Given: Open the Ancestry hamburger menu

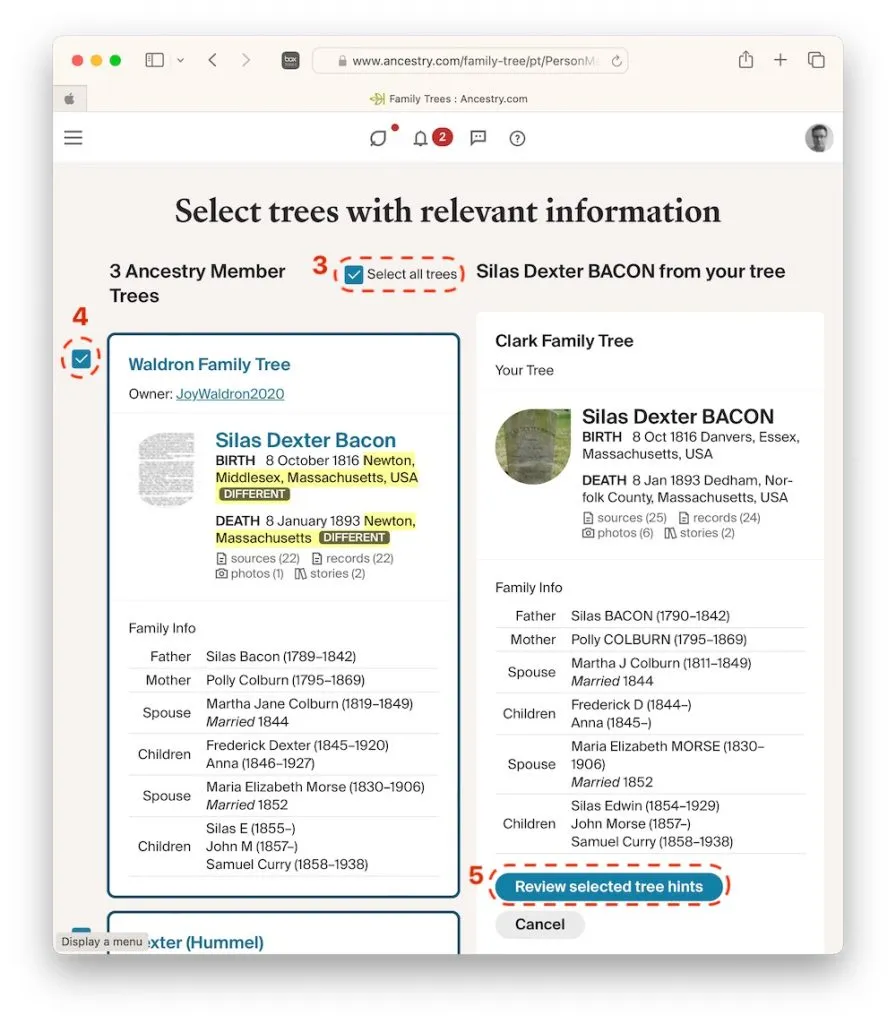Looking at the screenshot, I should point(73,138).
